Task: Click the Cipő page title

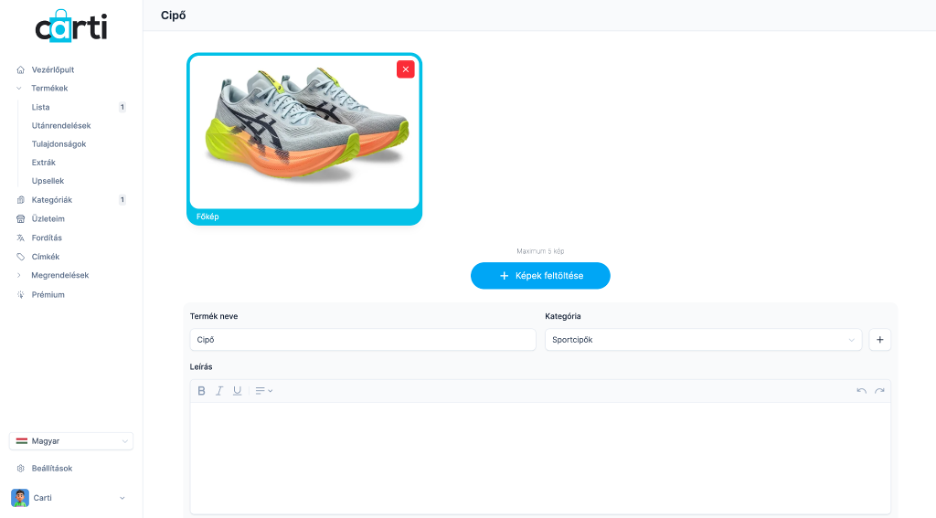Action: click(x=173, y=16)
